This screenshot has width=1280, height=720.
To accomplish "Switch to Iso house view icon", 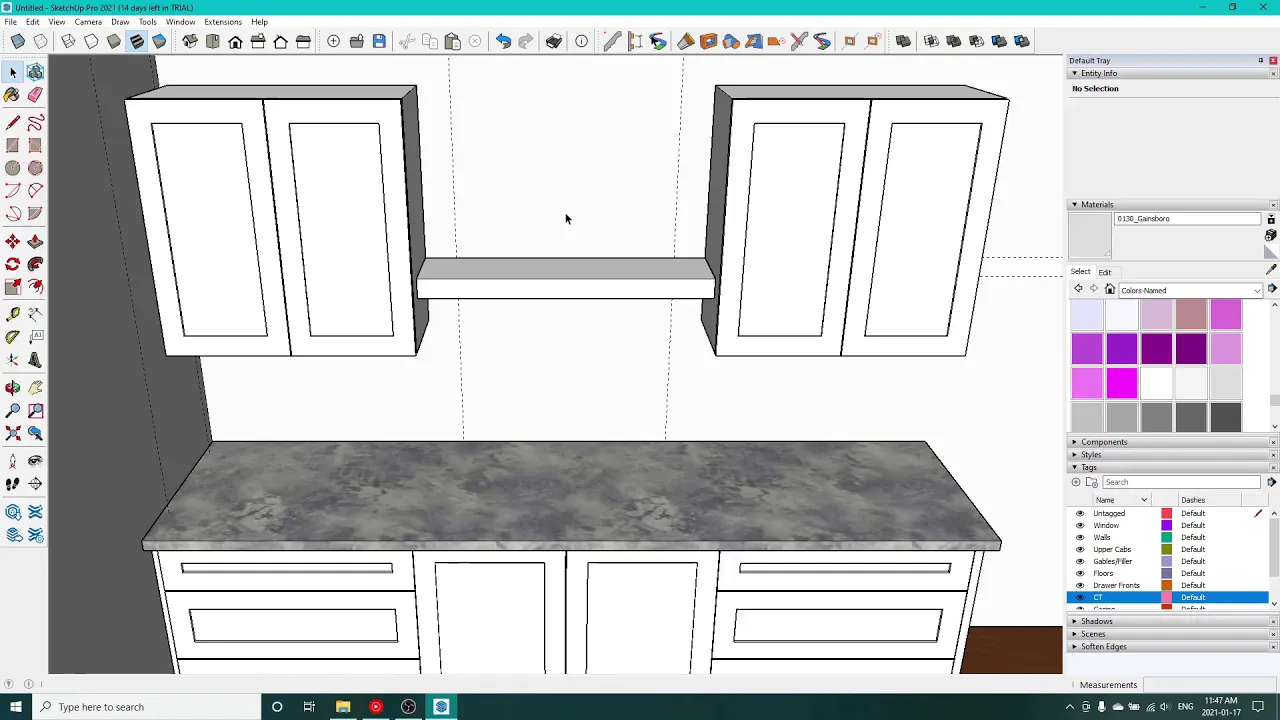I will pos(190,41).
